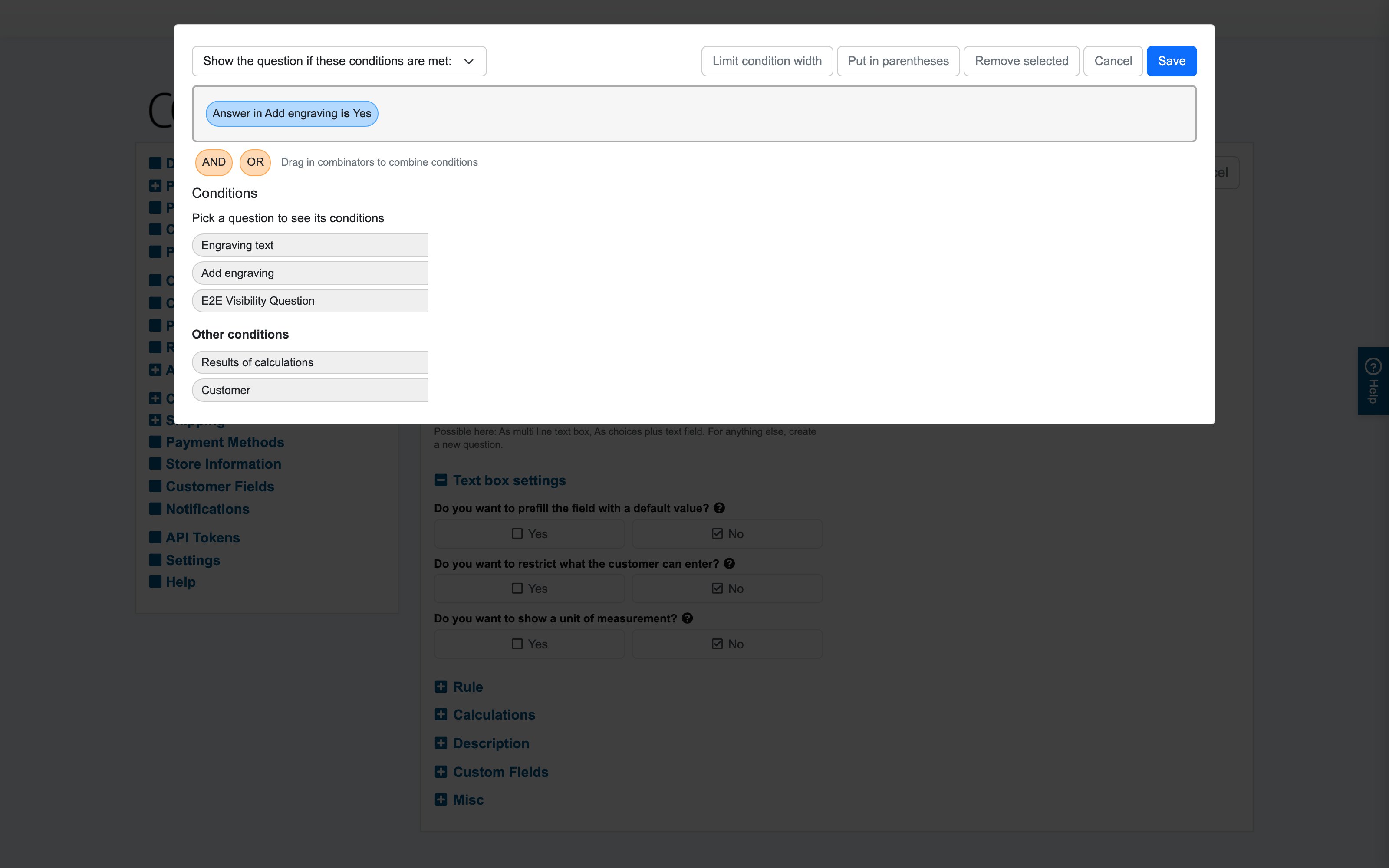Pick the OR combinator chip

pyautogui.click(x=255, y=162)
